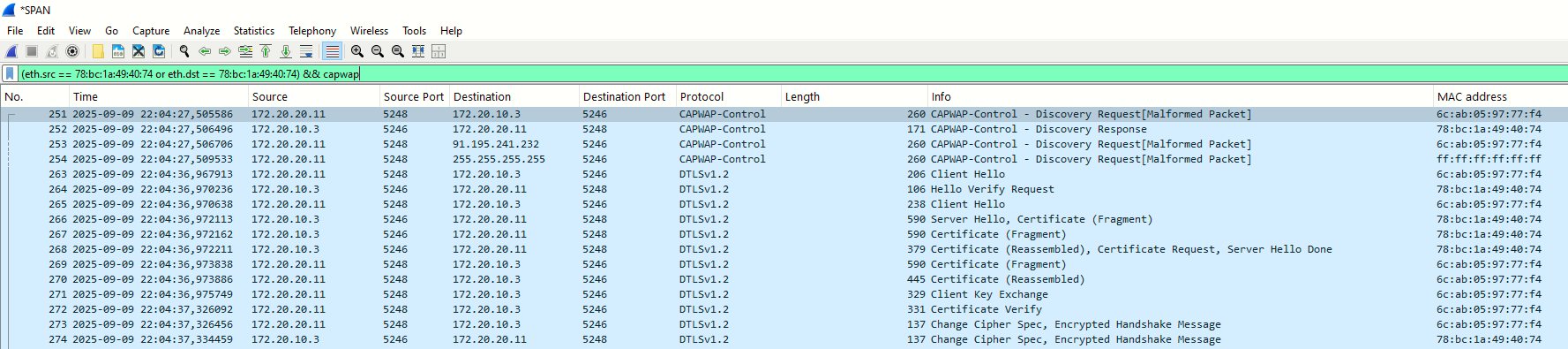Reset packet text to normal size
The image size is (1568, 349).
click(398, 51)
